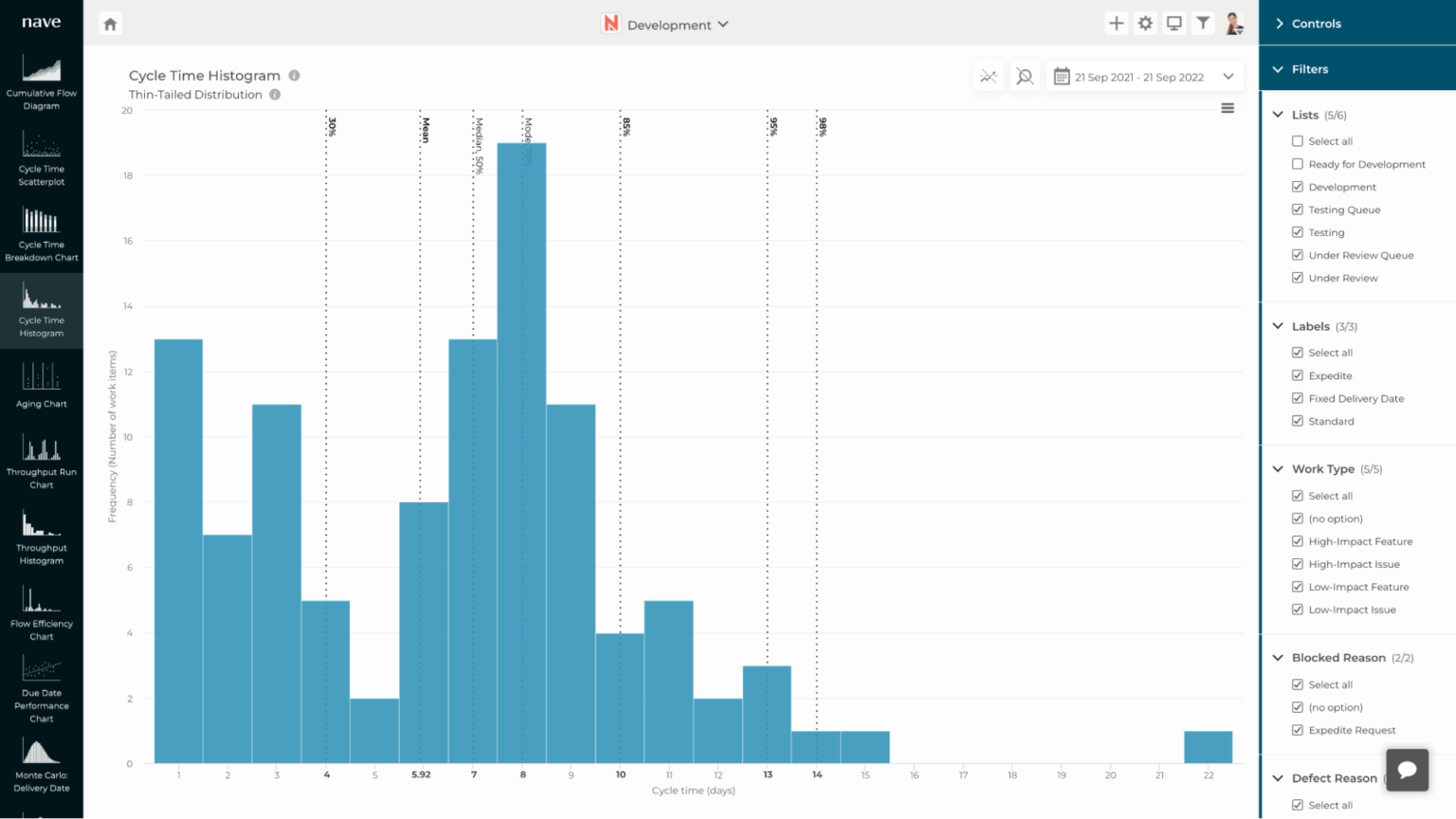Select the Cycle Time Scatterplot chart
This screenshot has height=819, width=1456.
click(42, 156)
